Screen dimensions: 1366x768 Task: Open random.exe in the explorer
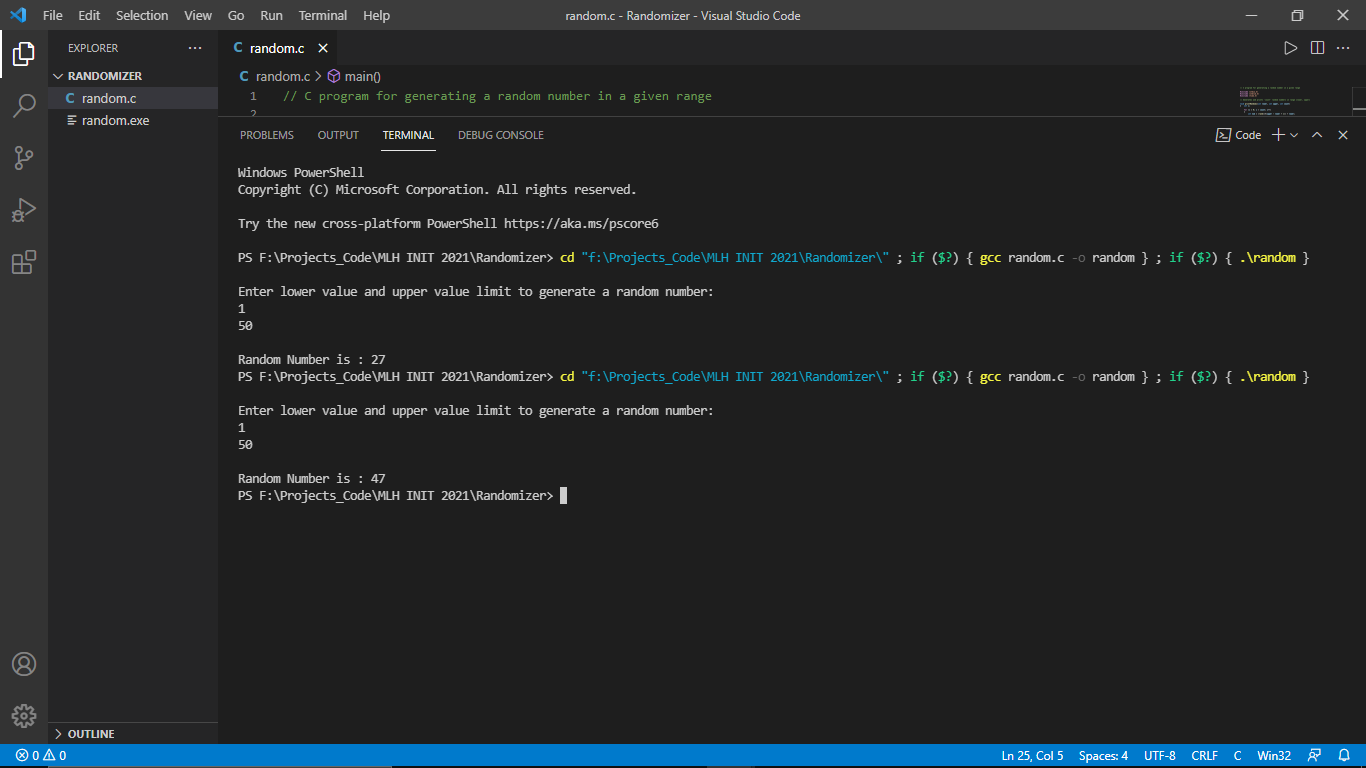coord(115,120)
